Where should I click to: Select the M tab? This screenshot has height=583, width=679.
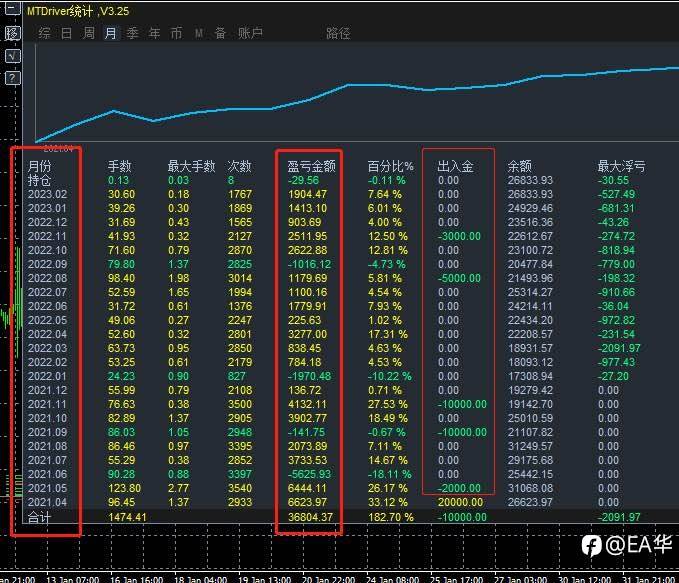[x=198, y=33]
